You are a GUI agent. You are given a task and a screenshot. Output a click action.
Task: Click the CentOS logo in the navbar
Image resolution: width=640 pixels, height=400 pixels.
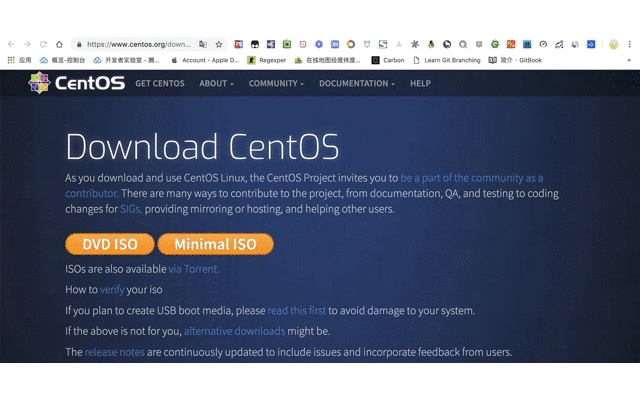pos(76,83)
